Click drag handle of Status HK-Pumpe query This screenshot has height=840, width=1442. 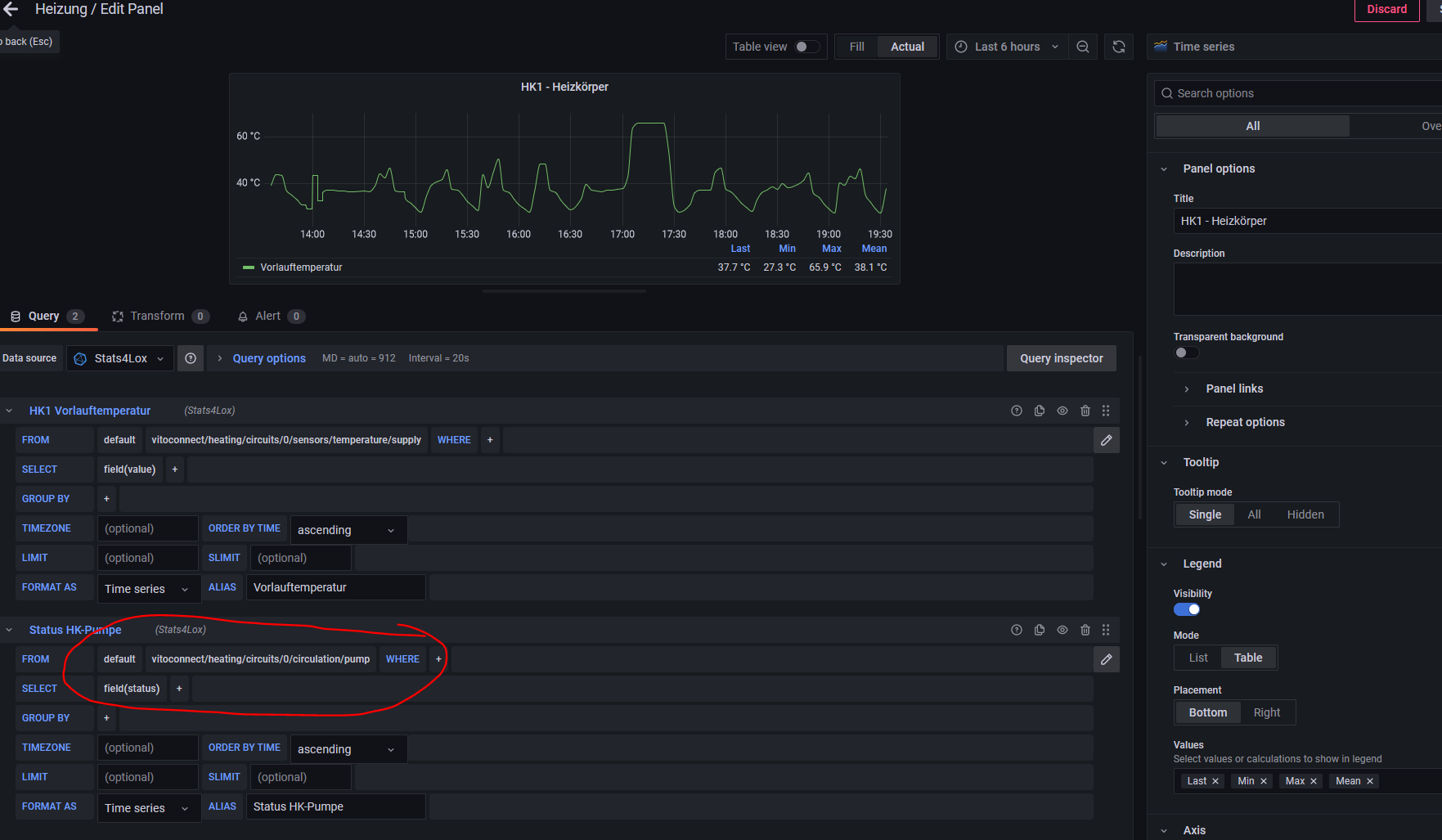1106,630
